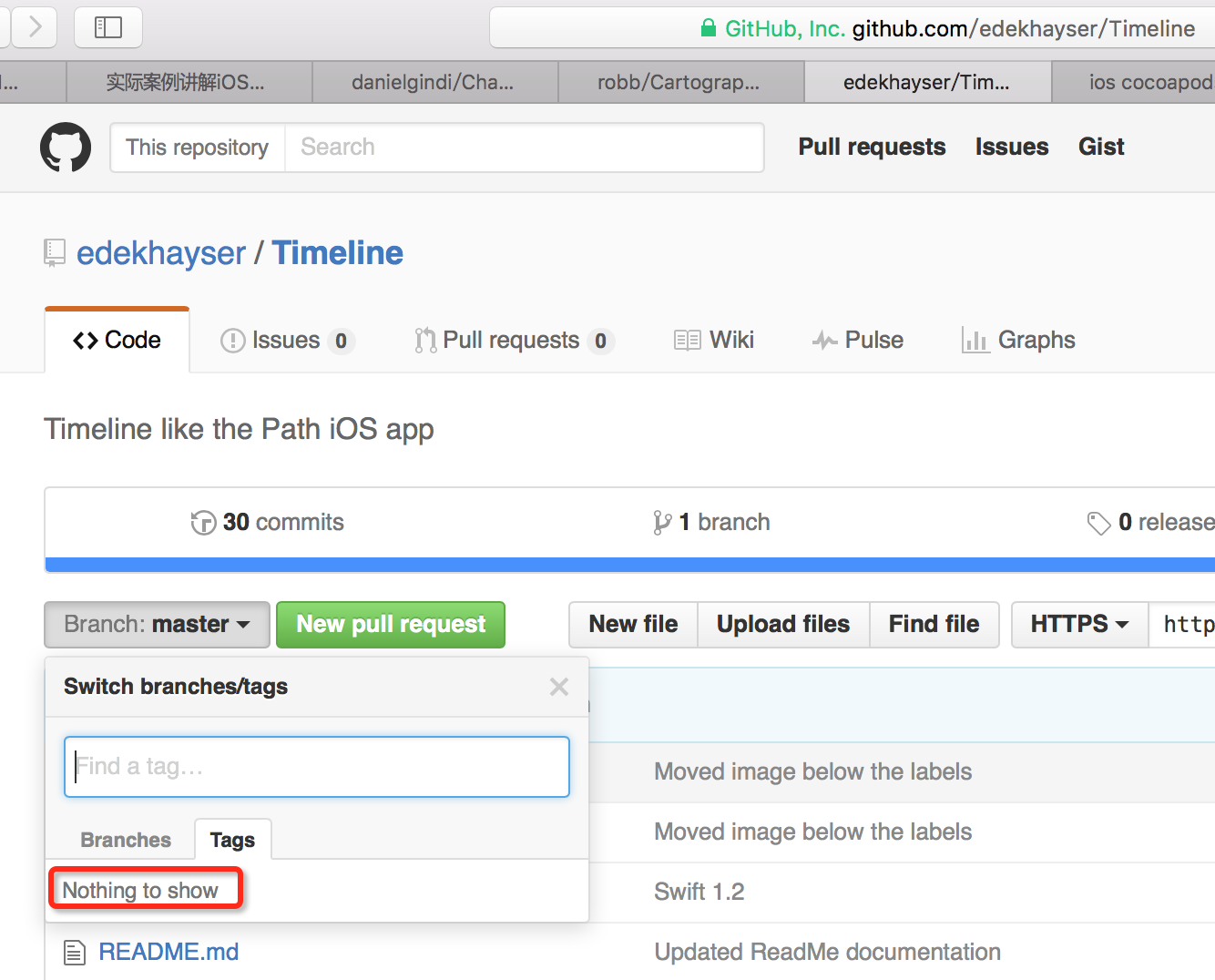Image resolution: width=1215 pixels, height=980 pixels.
Task: Click the GitHub search box
Action: click(524, 148)
